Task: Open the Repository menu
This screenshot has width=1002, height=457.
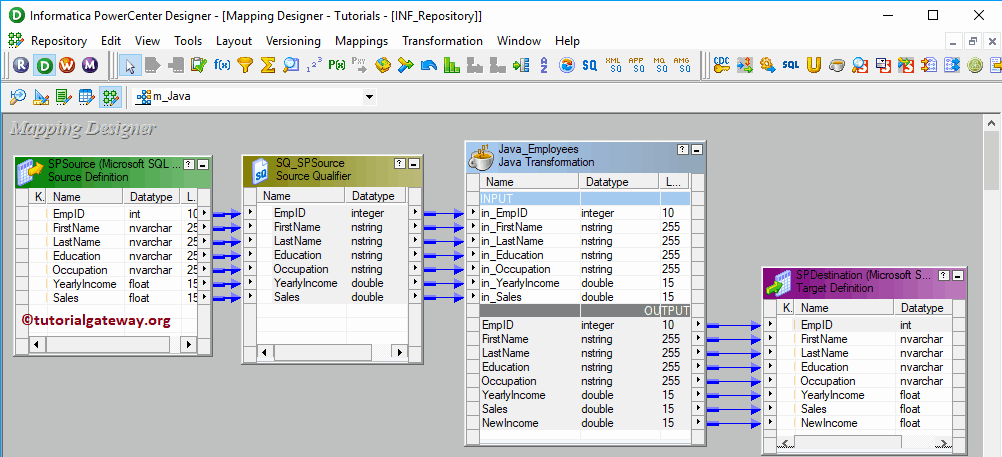Action: [59, 41]
